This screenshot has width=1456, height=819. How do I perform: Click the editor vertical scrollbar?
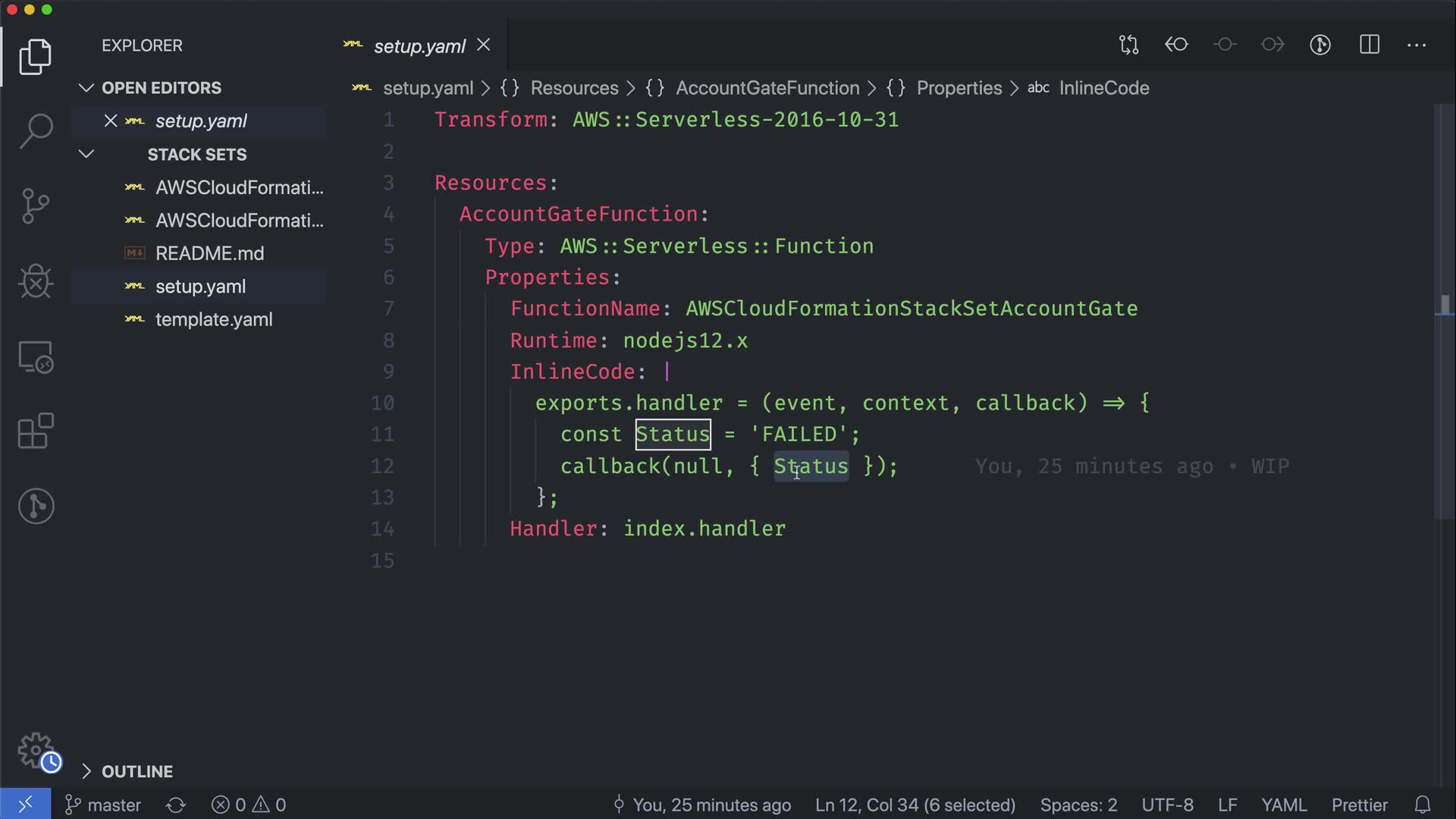point(1445,303)
